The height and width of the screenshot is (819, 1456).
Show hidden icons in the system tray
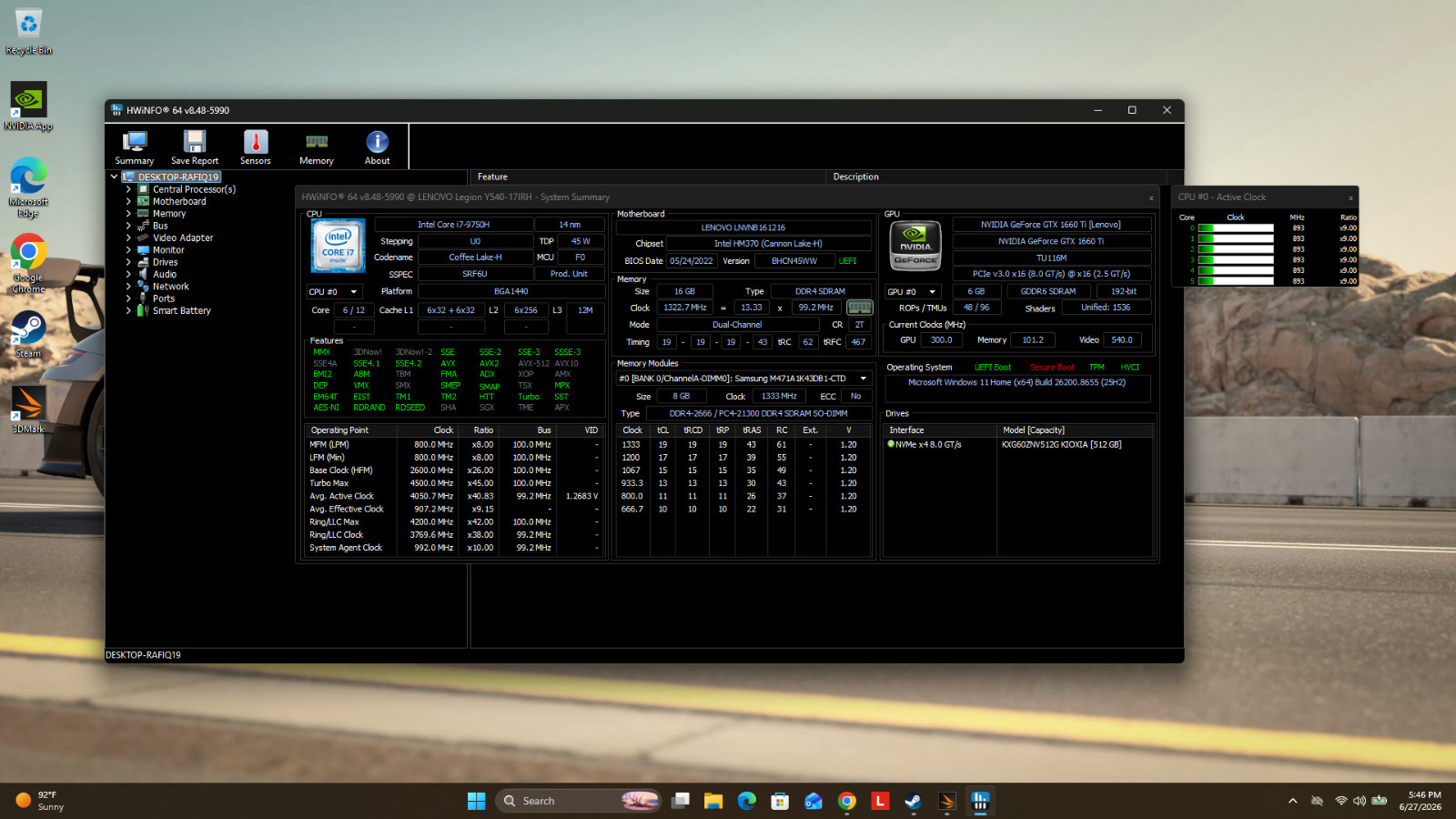1292,801
